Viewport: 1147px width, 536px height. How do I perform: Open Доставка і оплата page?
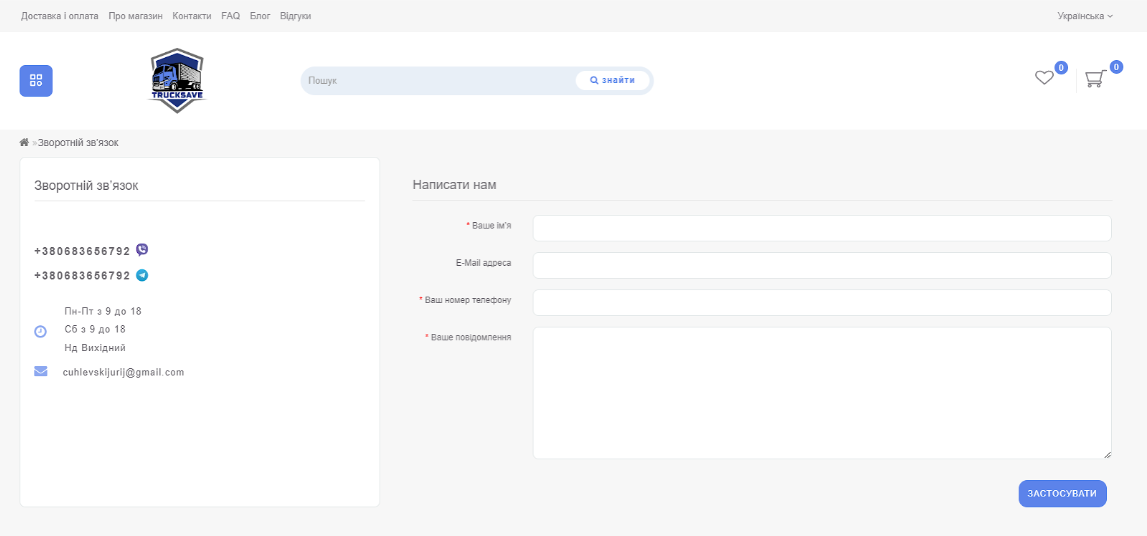[x=60, y=16]
